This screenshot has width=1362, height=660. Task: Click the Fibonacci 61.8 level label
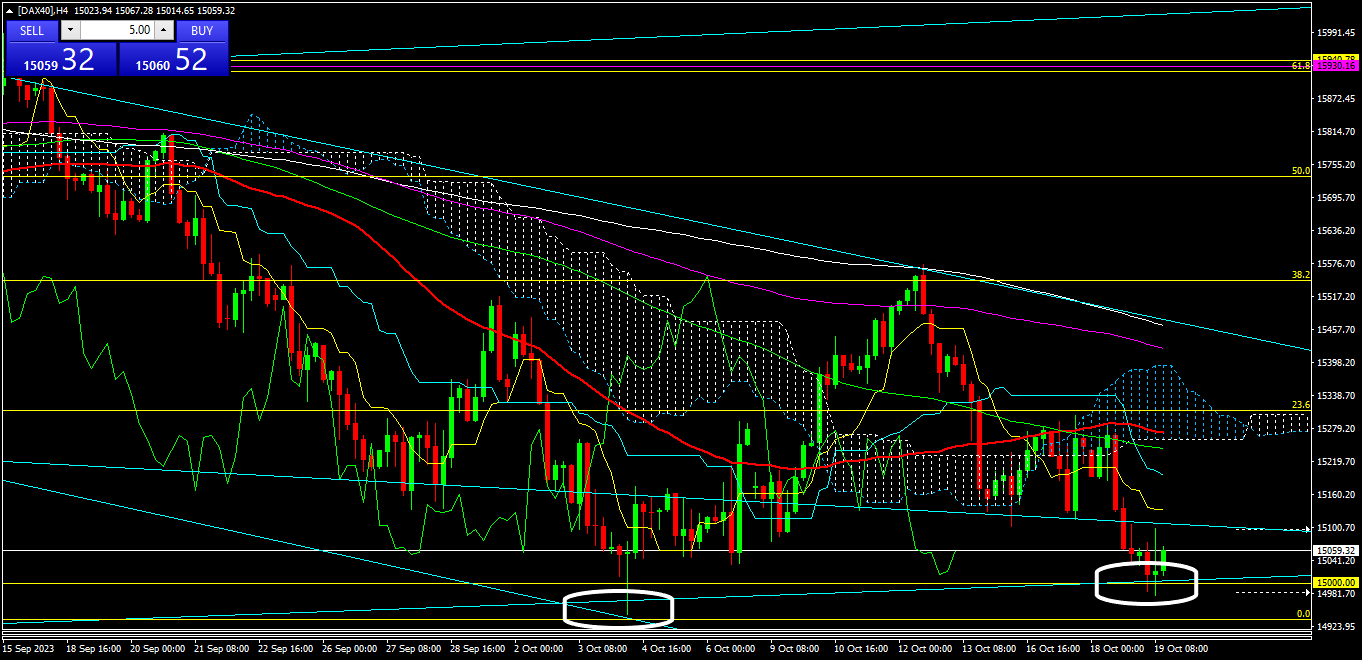point(1300,65)
